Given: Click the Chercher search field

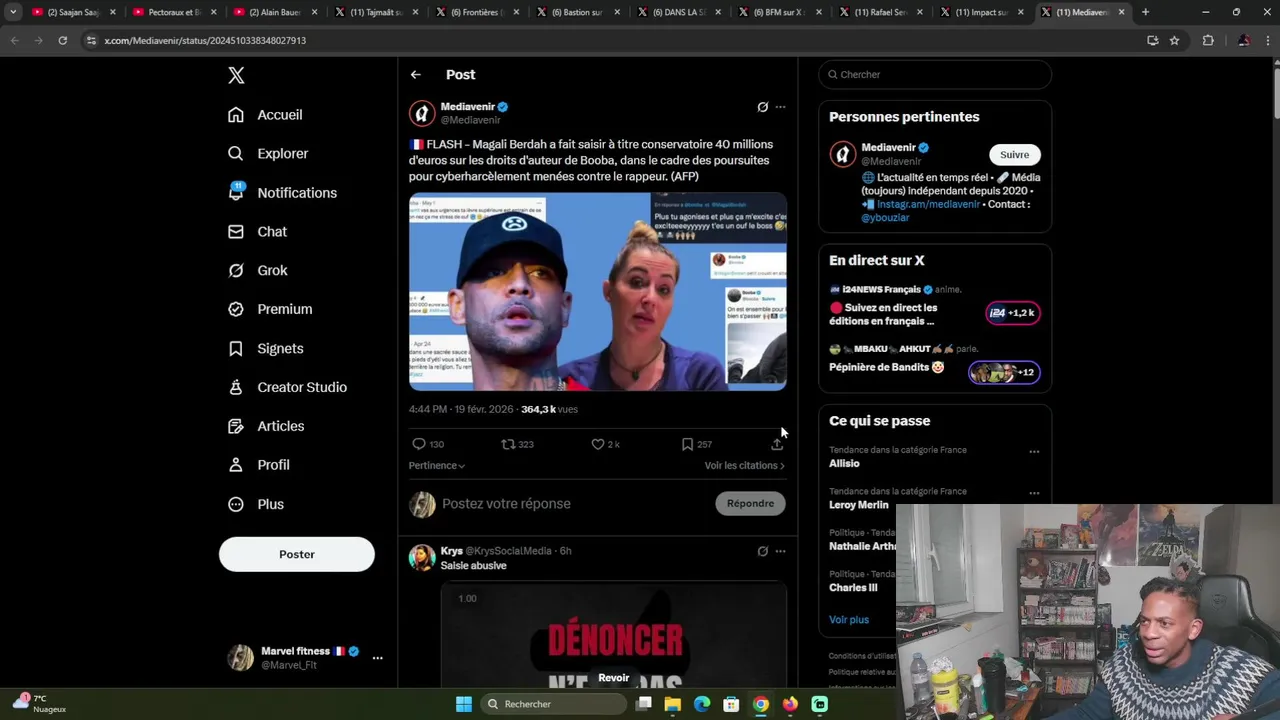Looking at the screenshot, I should point(935,75).
